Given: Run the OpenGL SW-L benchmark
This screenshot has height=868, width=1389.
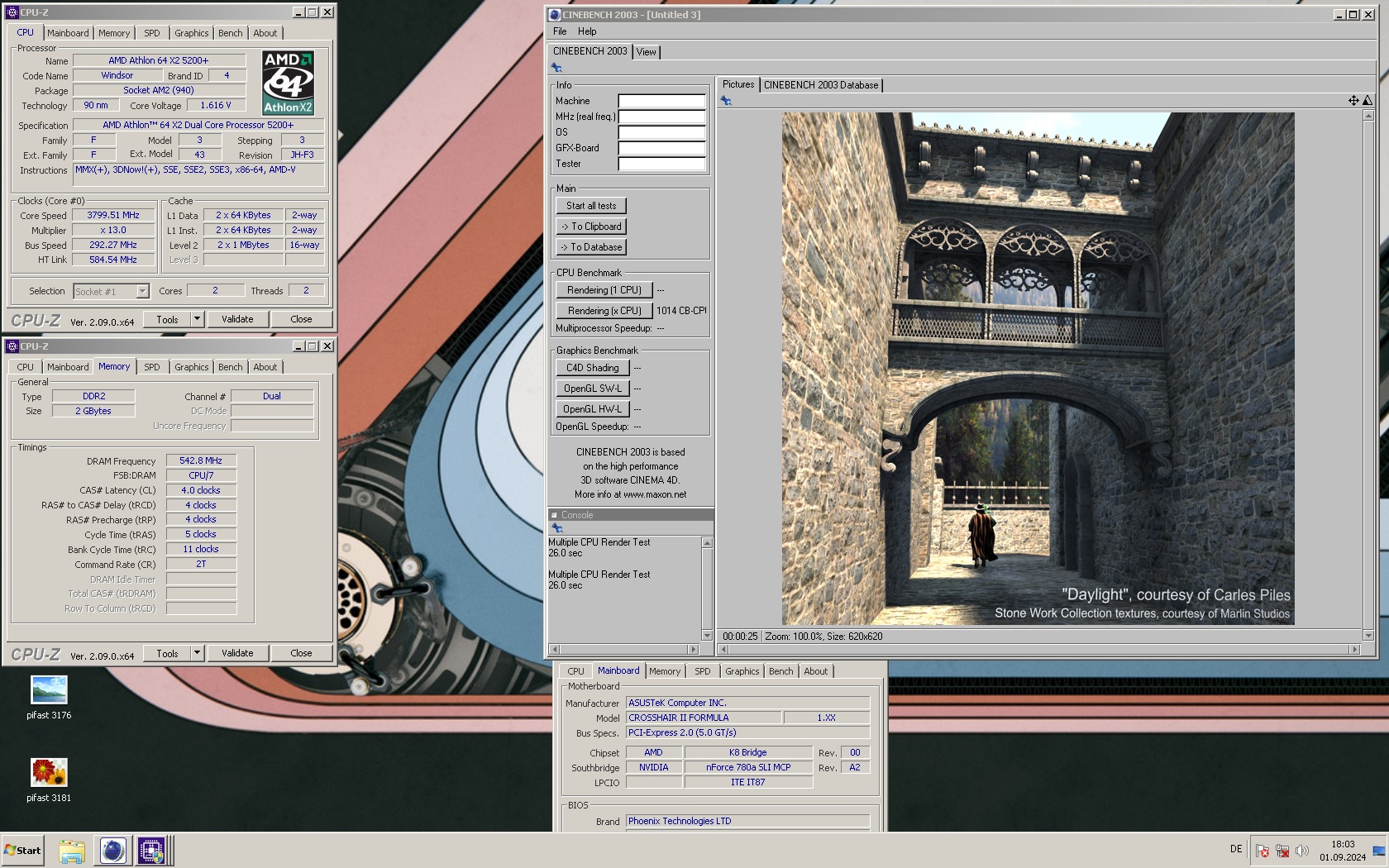Looking at the screenshot, I should (x=593, y=389).
